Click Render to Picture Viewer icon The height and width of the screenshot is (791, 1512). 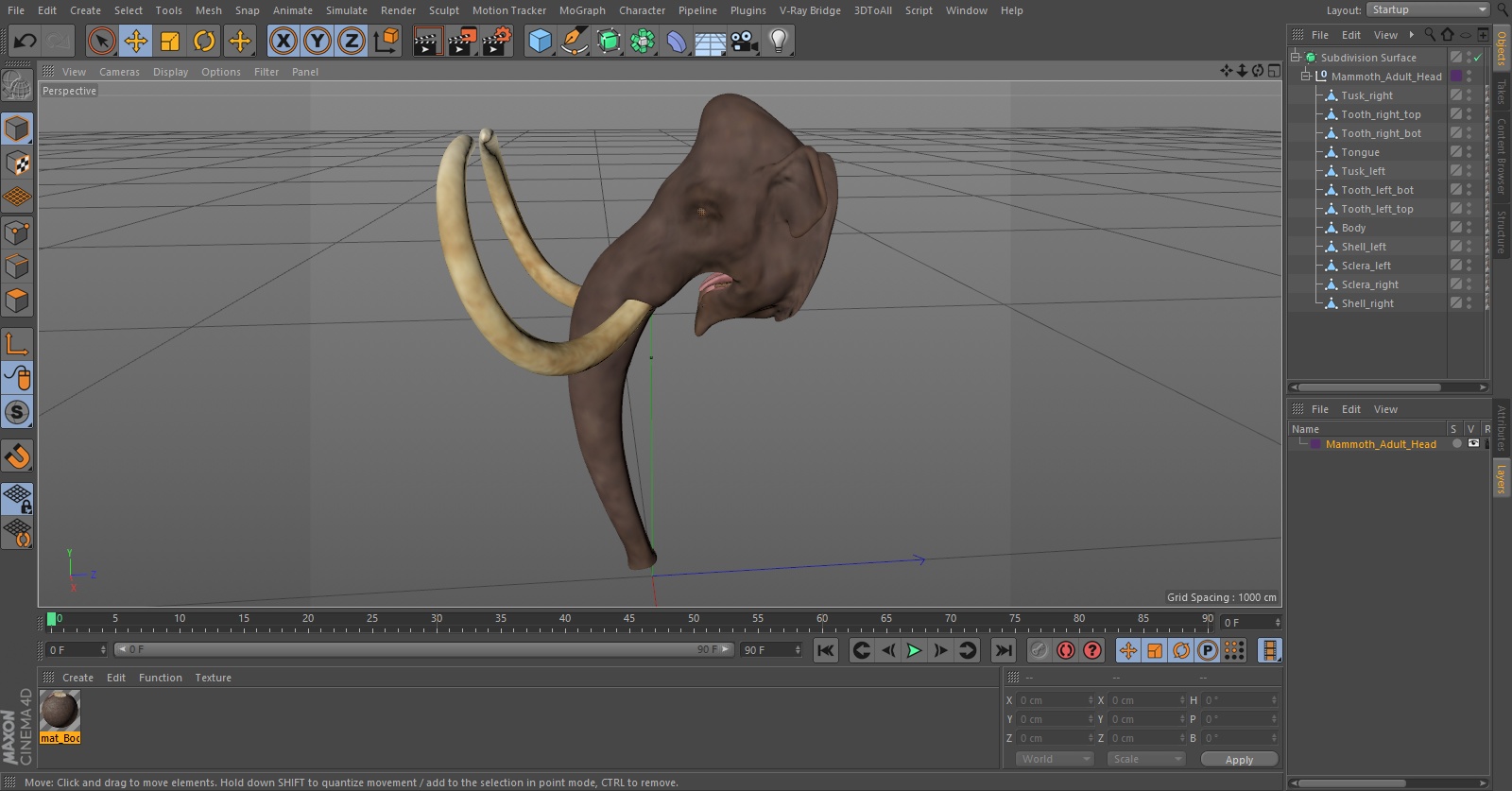461,41
